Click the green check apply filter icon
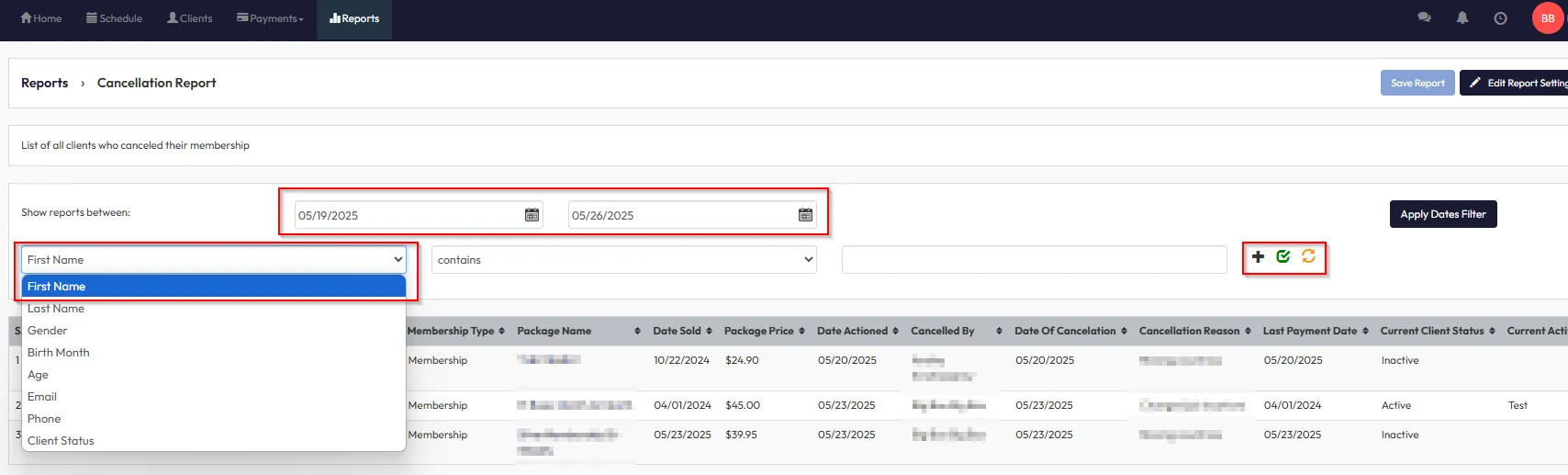This screenshot has width=1568, height=475. (1283, 257)
